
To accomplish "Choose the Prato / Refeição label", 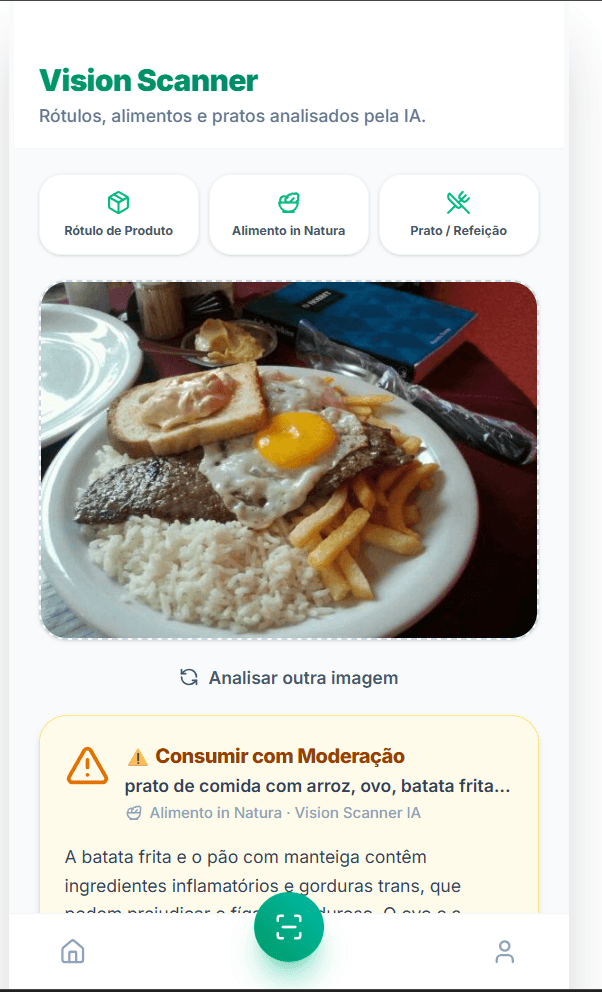I will [458, 231].
